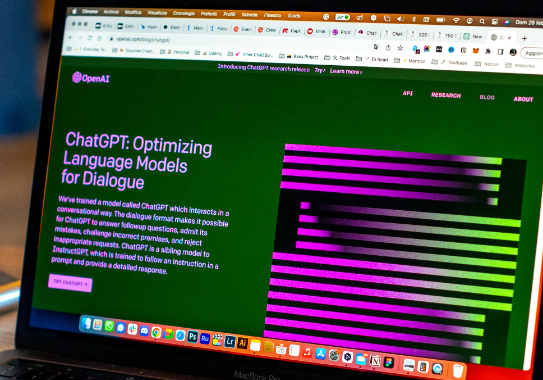Bookmark this page with the star icon

pyautogui.click(x=400, y=48)
